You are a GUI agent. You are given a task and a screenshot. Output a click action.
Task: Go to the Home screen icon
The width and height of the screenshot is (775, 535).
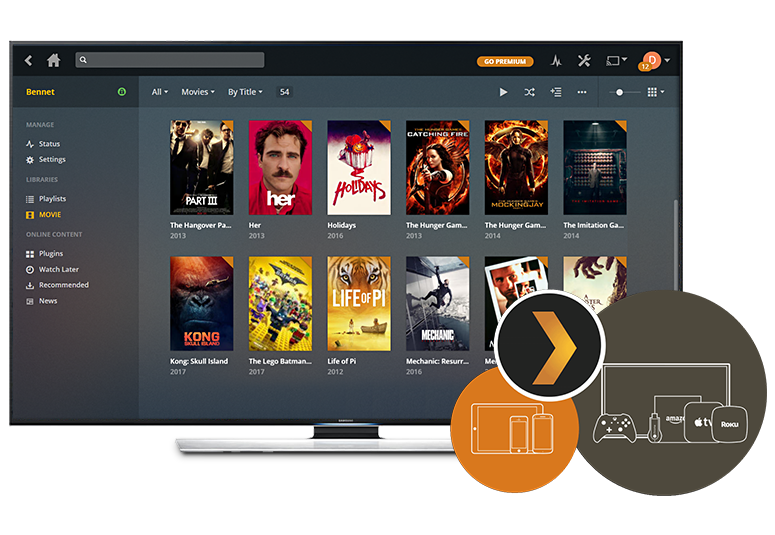tap(53, 61)
